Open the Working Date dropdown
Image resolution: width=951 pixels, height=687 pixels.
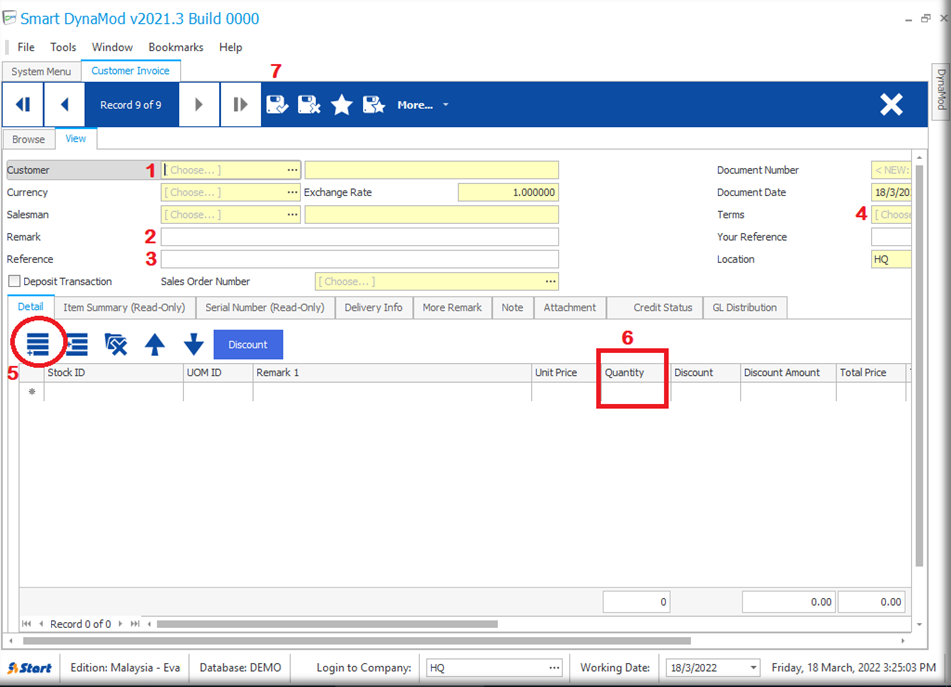(x=752, y=668)
